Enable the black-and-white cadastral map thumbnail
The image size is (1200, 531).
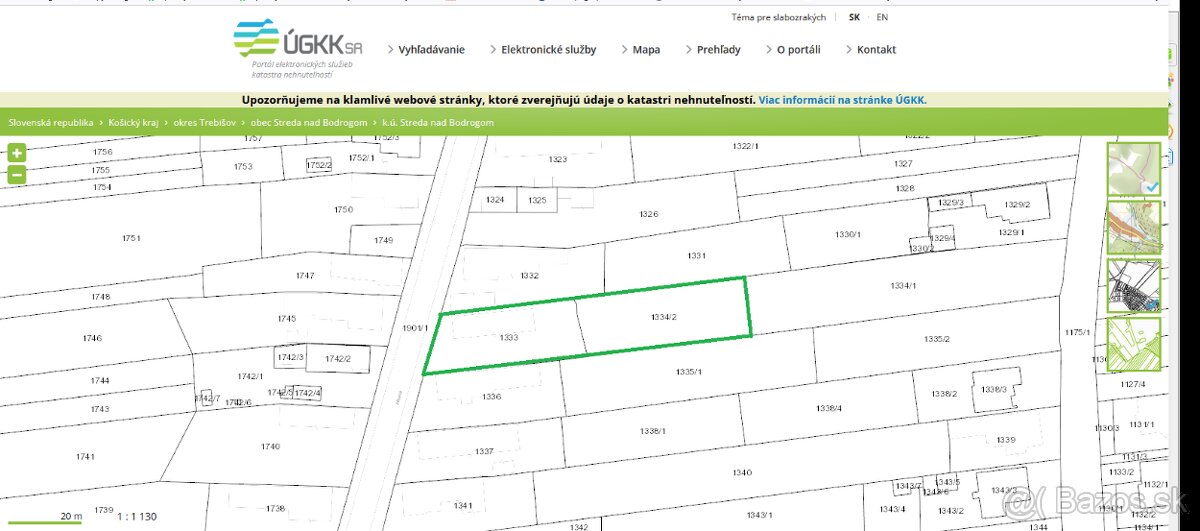click(x=1133, y=286)
